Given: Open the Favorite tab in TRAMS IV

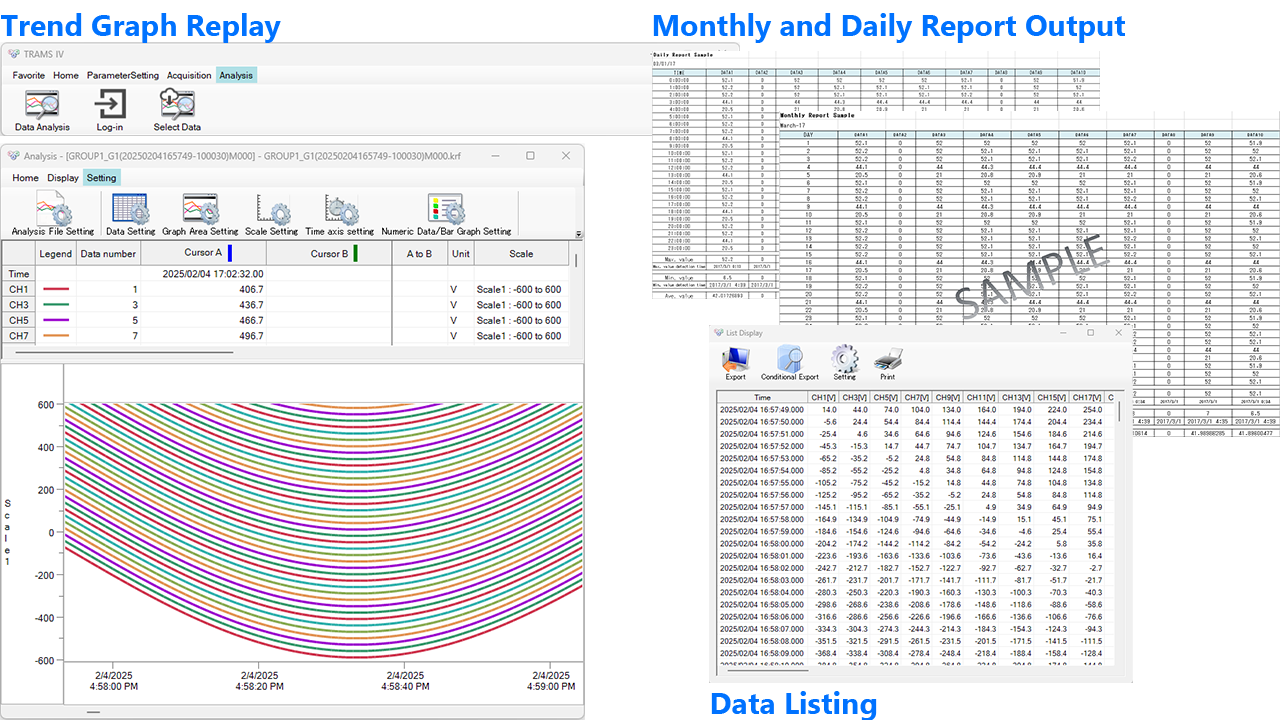Looking at the screenshot, I should tap(29, 75).
